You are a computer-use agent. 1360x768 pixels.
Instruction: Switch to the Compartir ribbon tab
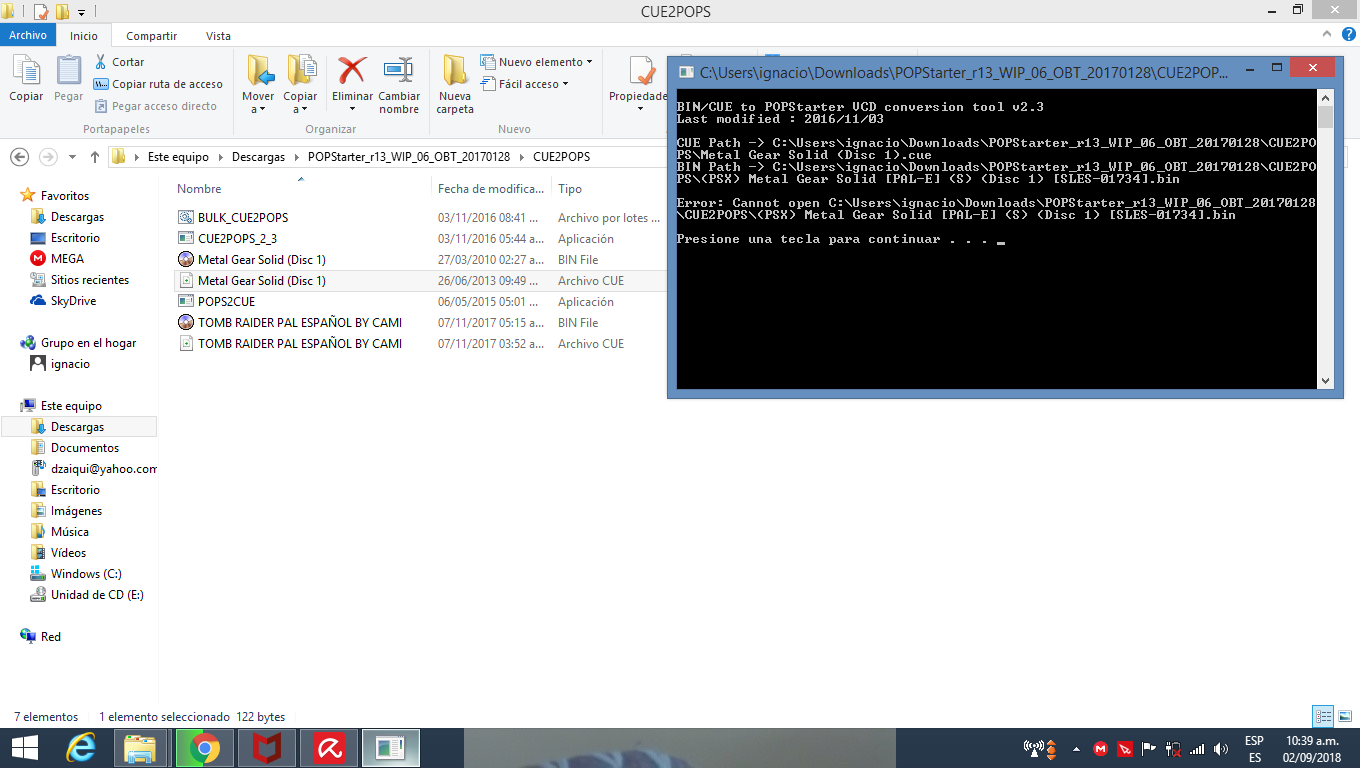click(x=151, y=35)
